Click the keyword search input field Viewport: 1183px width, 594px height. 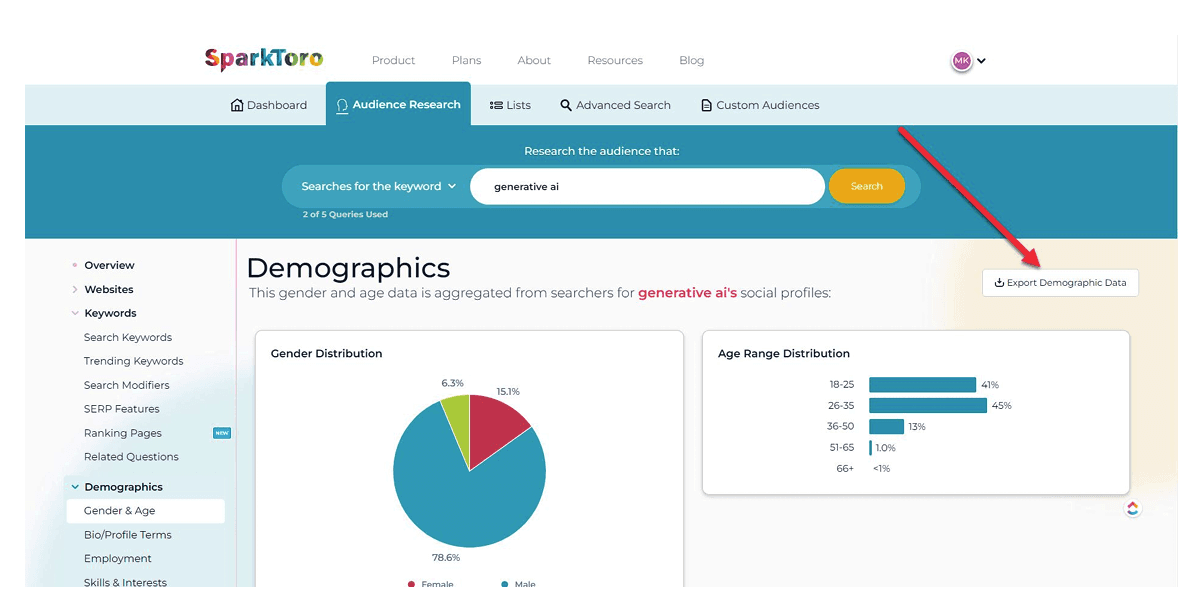pos(647,186)
